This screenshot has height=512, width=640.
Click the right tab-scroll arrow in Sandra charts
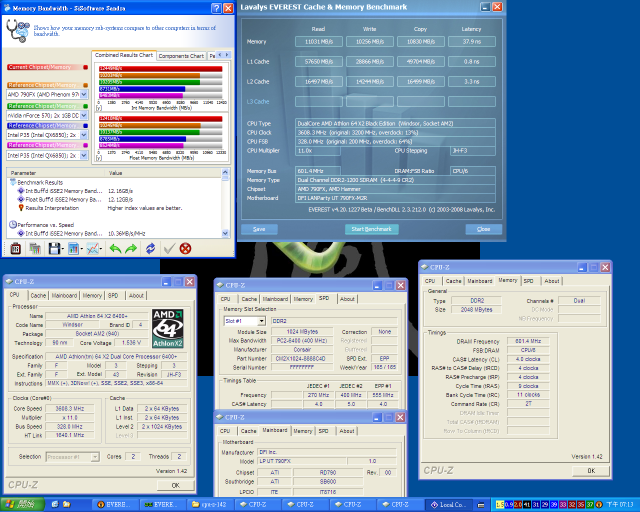[x=227, y=55]
